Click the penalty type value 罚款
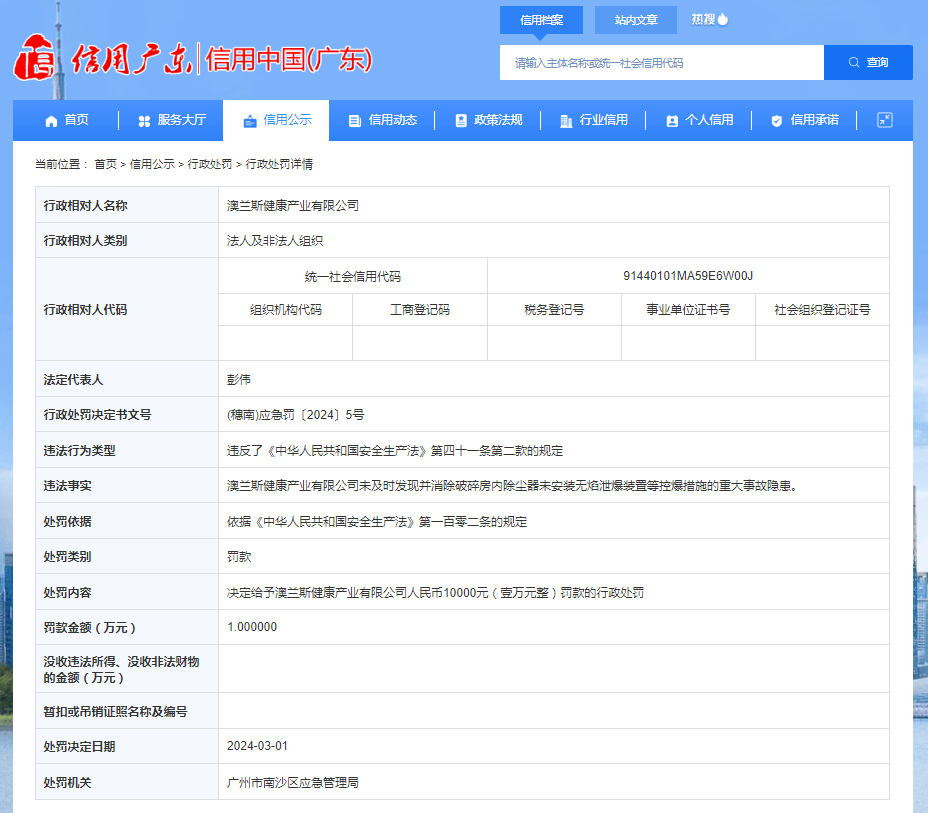 click(x=239, y=557)
